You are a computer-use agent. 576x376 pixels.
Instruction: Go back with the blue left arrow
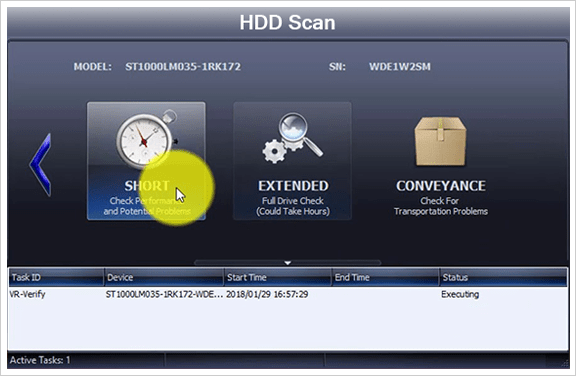point(40,164)
